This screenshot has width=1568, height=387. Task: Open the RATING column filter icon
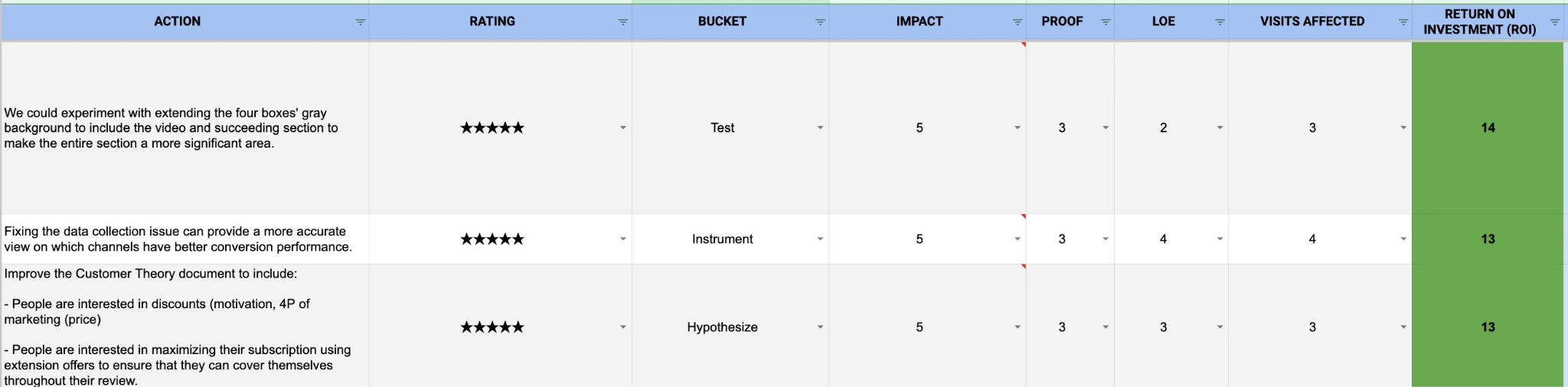[622, 22]
